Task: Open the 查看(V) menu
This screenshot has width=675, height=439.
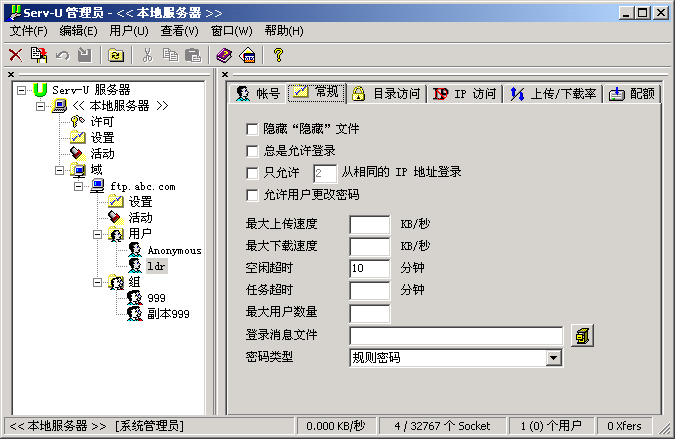Action: (x=180, y=31)
